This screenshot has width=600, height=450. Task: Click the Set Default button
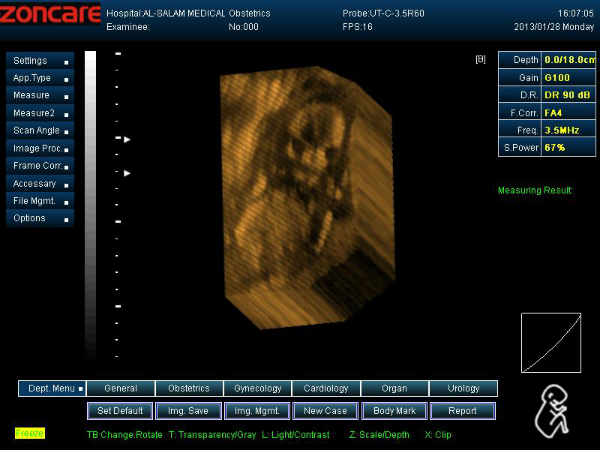click(120, 411)
